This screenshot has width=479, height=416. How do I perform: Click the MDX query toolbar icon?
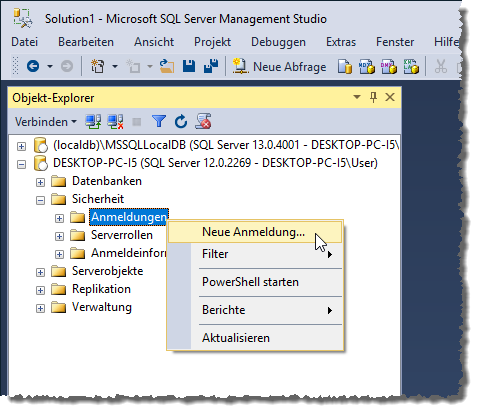click(367, 66)
